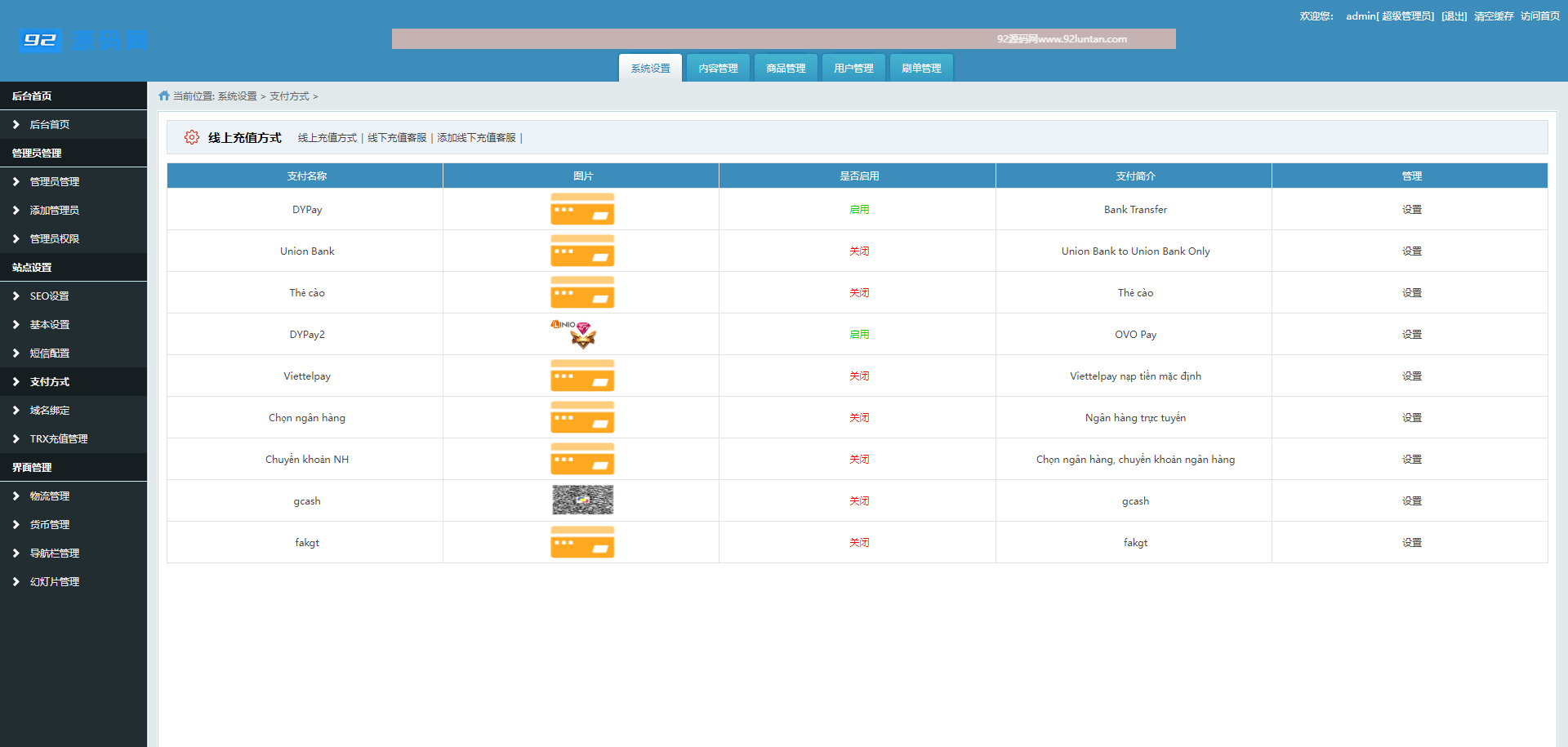Open the Thẻ cào row card image

pyautogui.click(x=582, y=292)
